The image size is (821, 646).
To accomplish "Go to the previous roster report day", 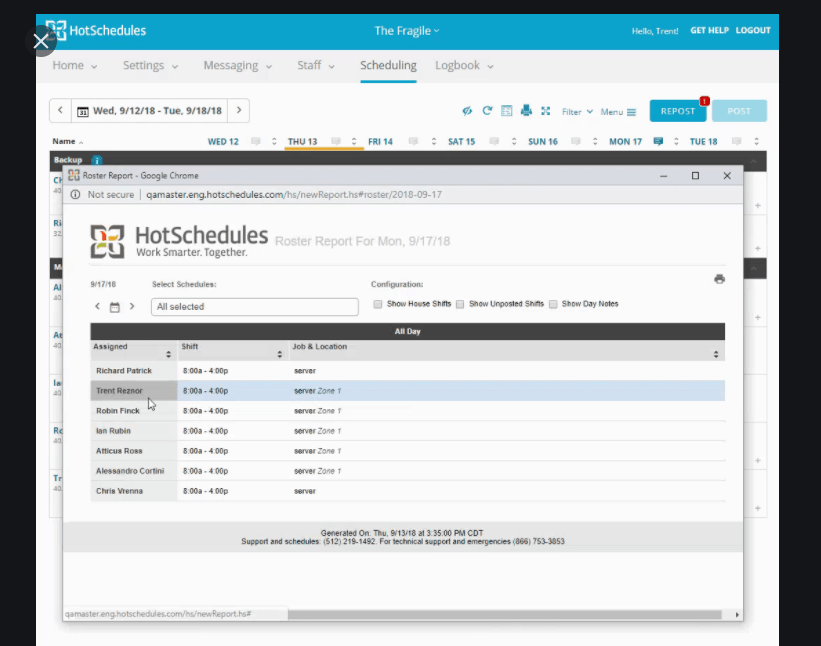I will pyautogui.click(x=97, y=306).
